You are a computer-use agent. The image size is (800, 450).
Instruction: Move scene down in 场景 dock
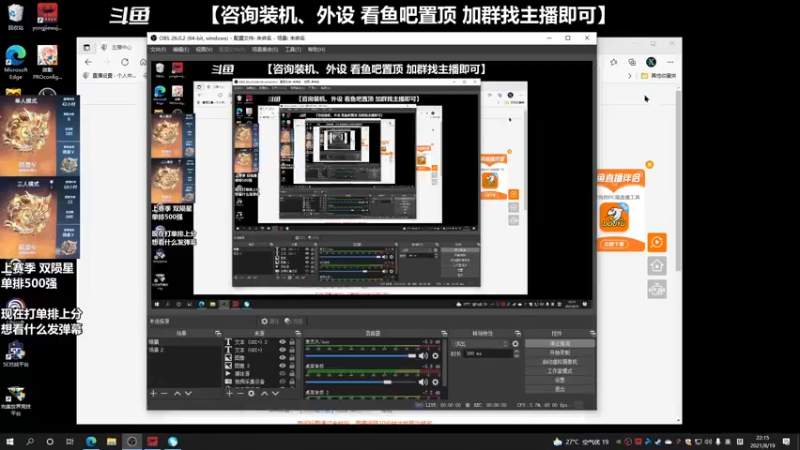tap(188, 393)
